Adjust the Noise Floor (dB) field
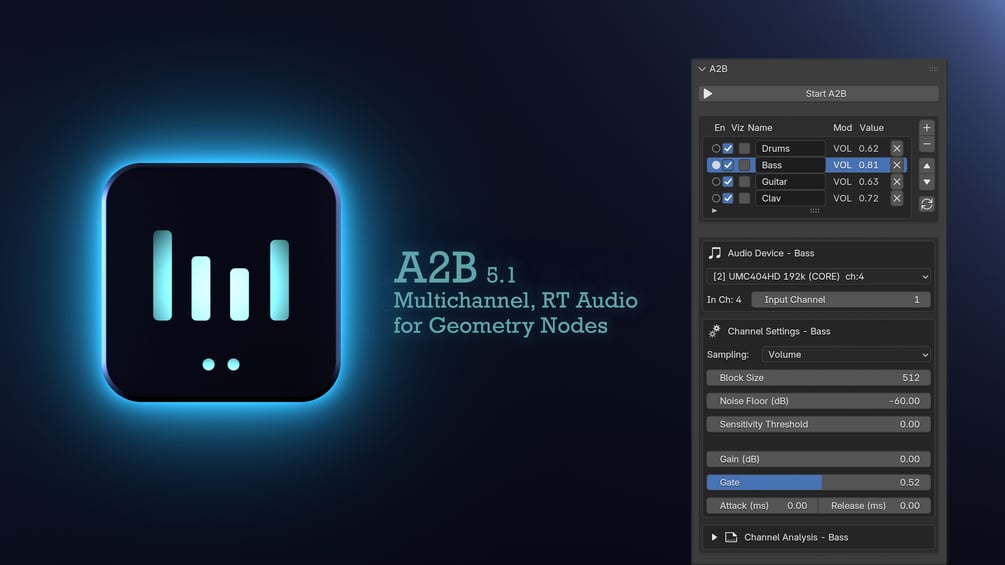Viewport: 1005px width, 565px height. (818, 400)
